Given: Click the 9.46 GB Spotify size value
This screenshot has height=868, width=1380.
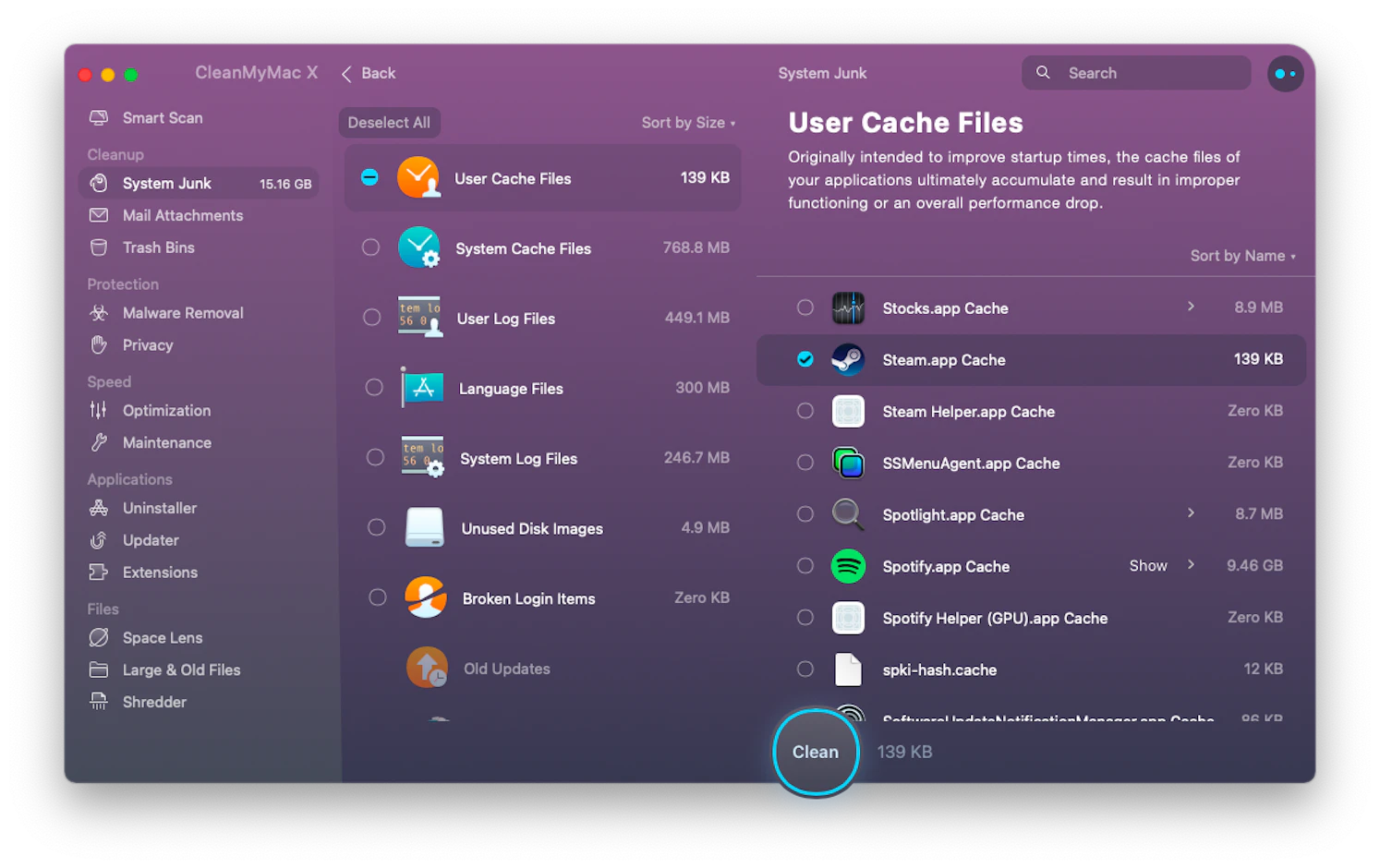Looking at the screenshot, I should (1254, 566).
